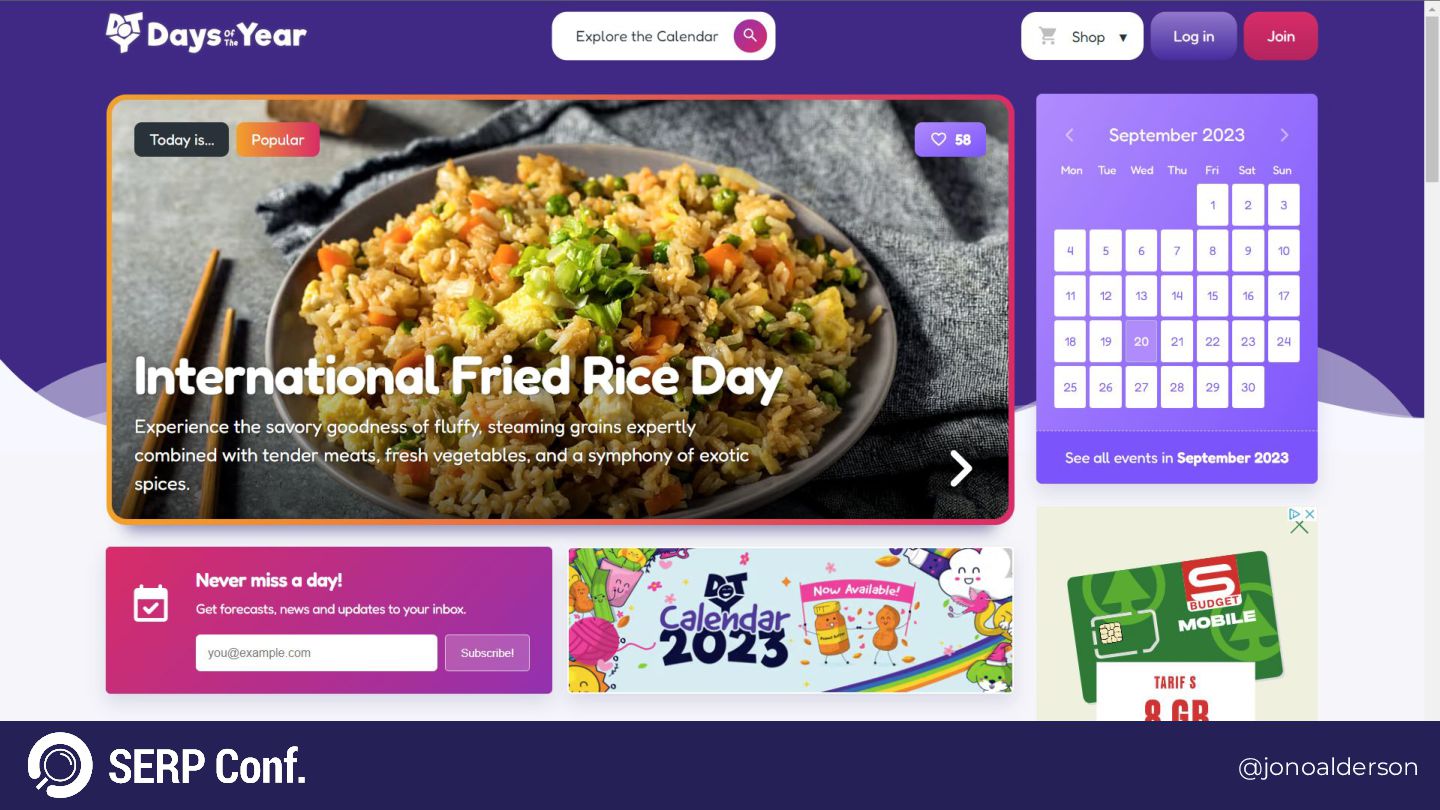Select the Popular tag
Viewport: 1440px width, 810px height.
click(278, 140)
